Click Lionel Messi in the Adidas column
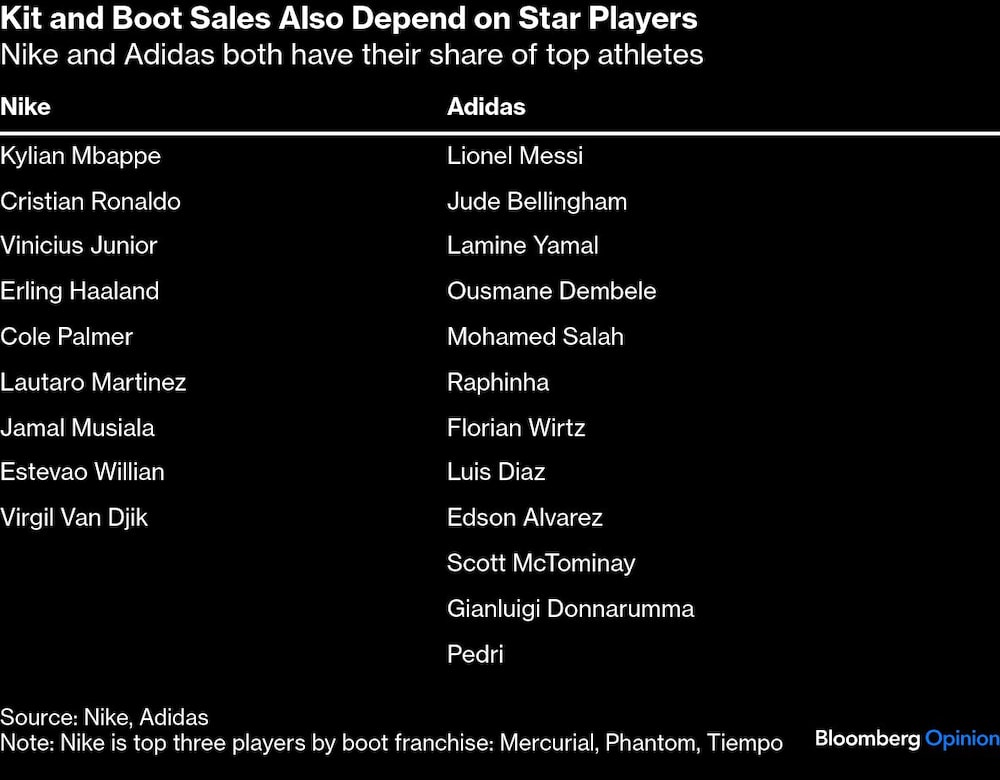 [x=515, y=156]
